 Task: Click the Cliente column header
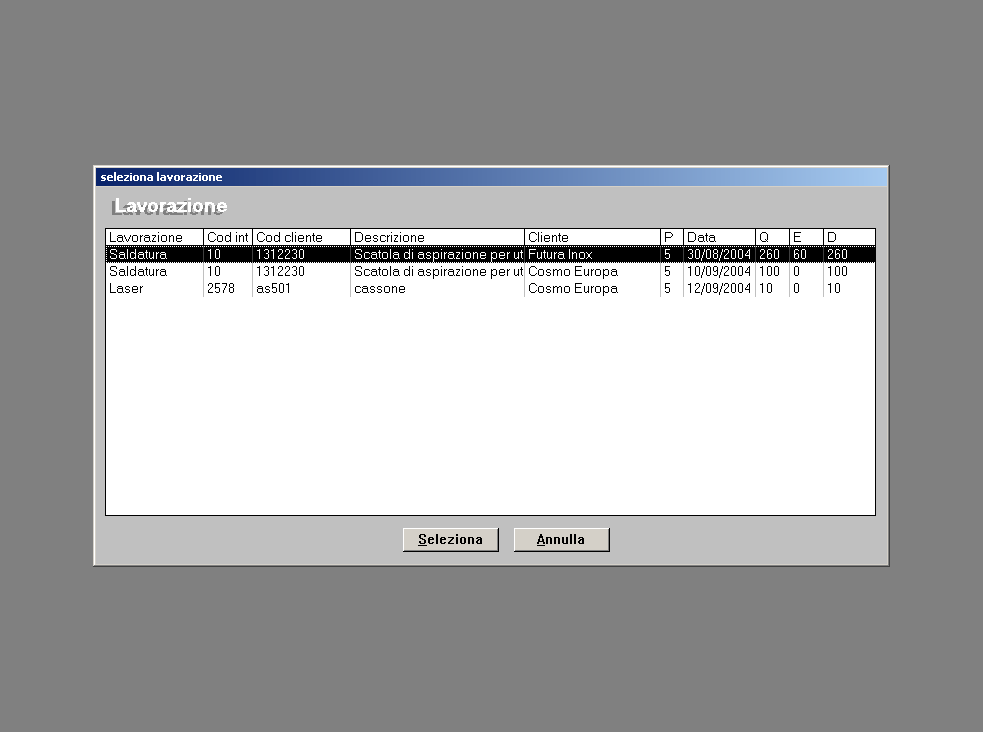tap(592, 237)
